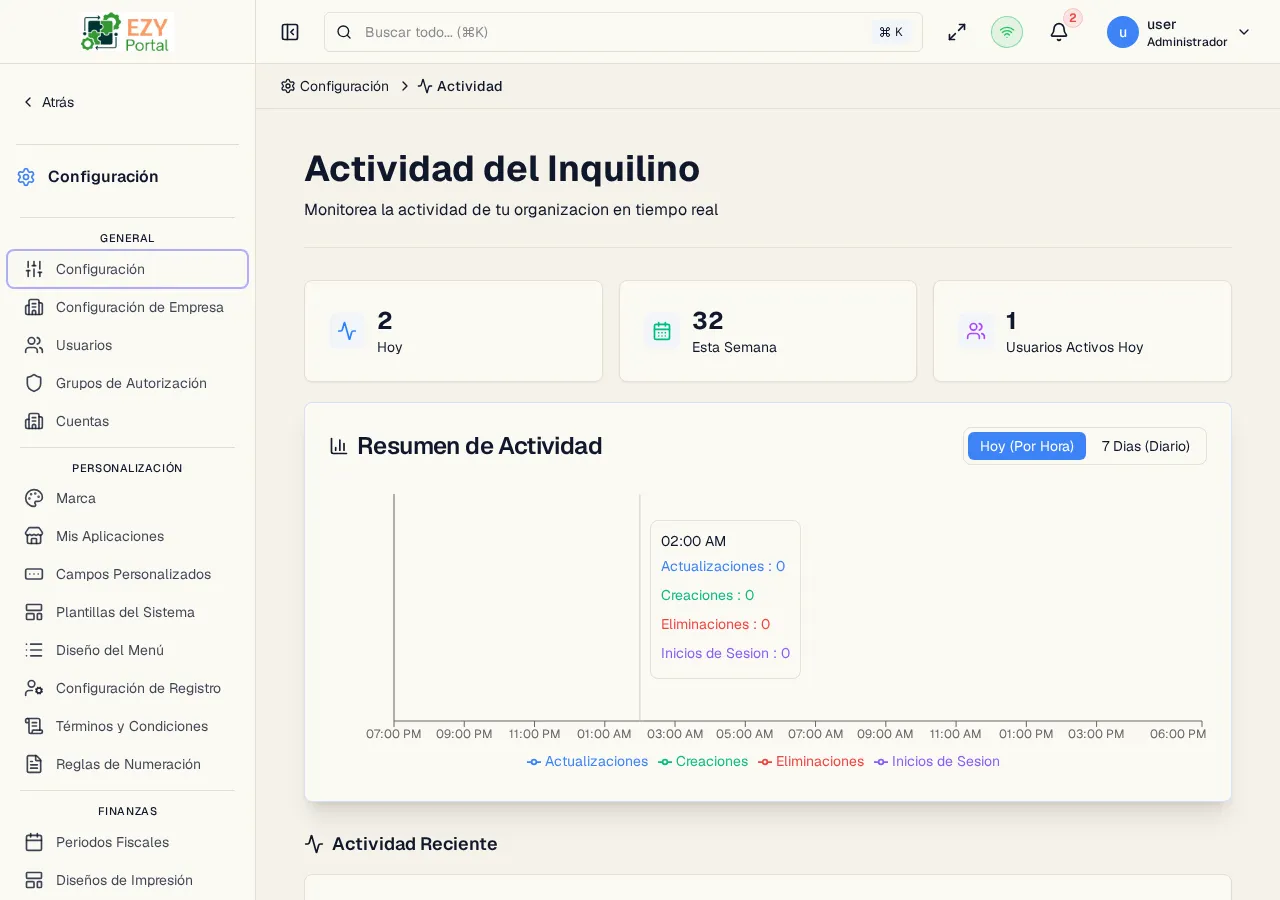The image size is (1280, 900).
Task: Click the 11:00 PM axis label
Action: (534, 734)
